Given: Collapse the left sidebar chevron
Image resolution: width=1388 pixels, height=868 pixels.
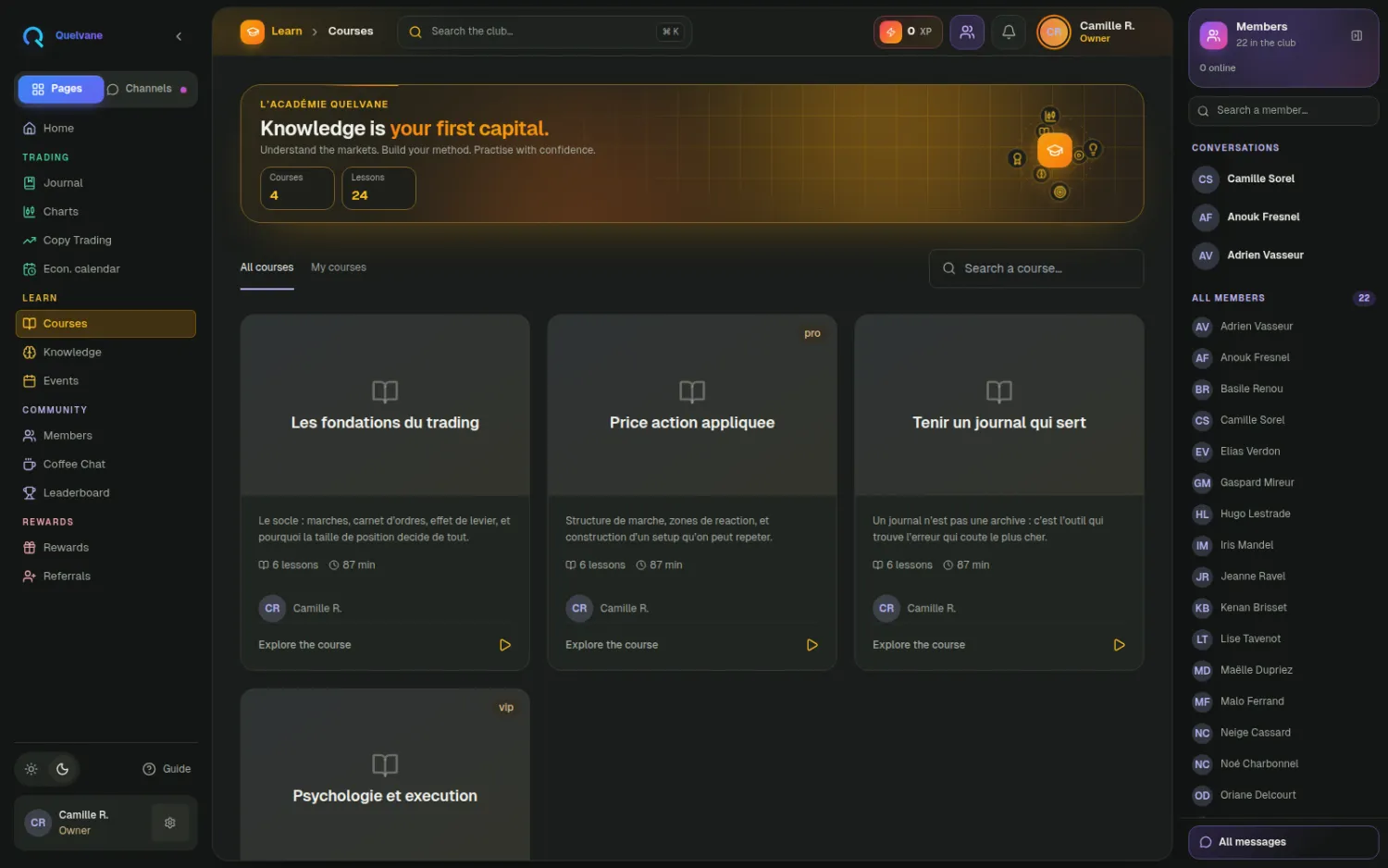Looking at the screenshot, I should (179, 36).
